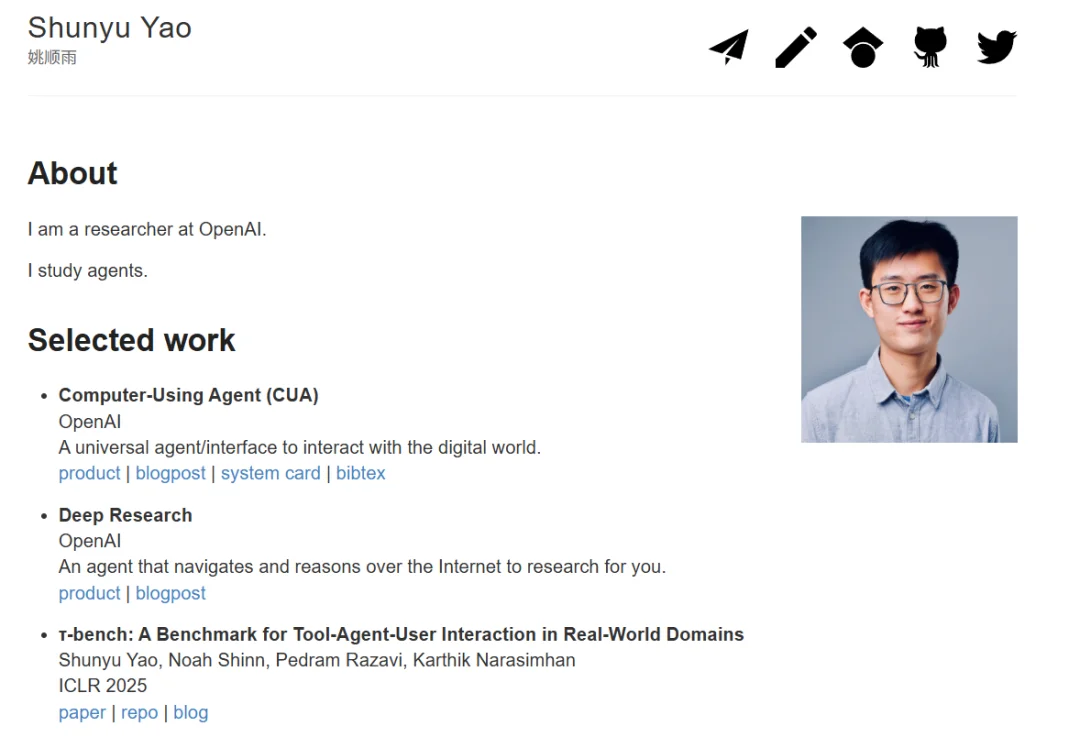The width and height of the screenshot is (1080, 737).
Task: Open the Google Scholar graduation cap icon
Action: [862, 47]
